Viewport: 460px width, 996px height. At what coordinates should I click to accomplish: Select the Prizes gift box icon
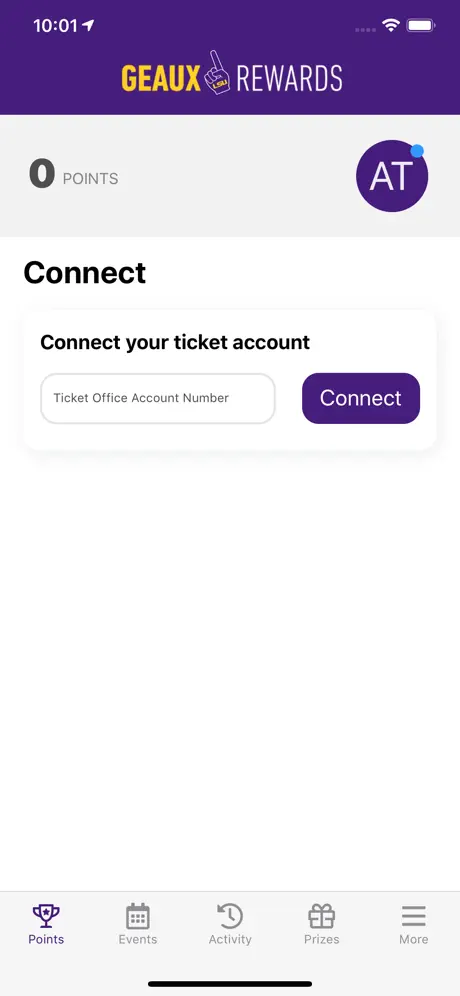(x=321, y=916)
